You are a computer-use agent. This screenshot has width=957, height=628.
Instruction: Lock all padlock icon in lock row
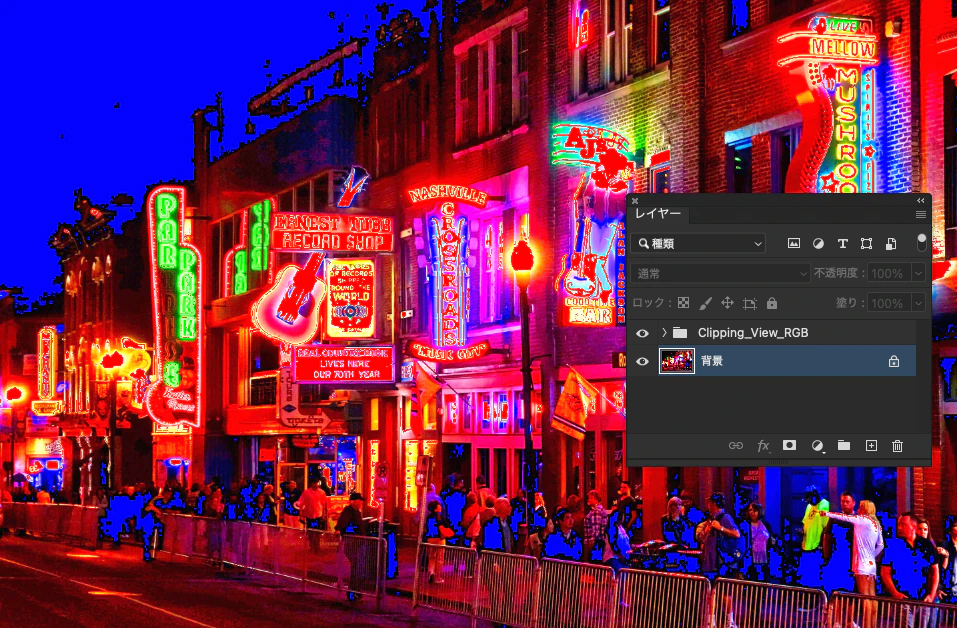[x=772, y=303]
